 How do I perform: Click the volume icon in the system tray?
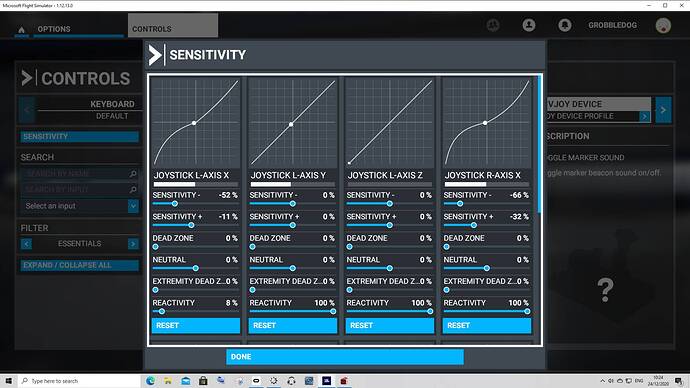tap(611, 381)
